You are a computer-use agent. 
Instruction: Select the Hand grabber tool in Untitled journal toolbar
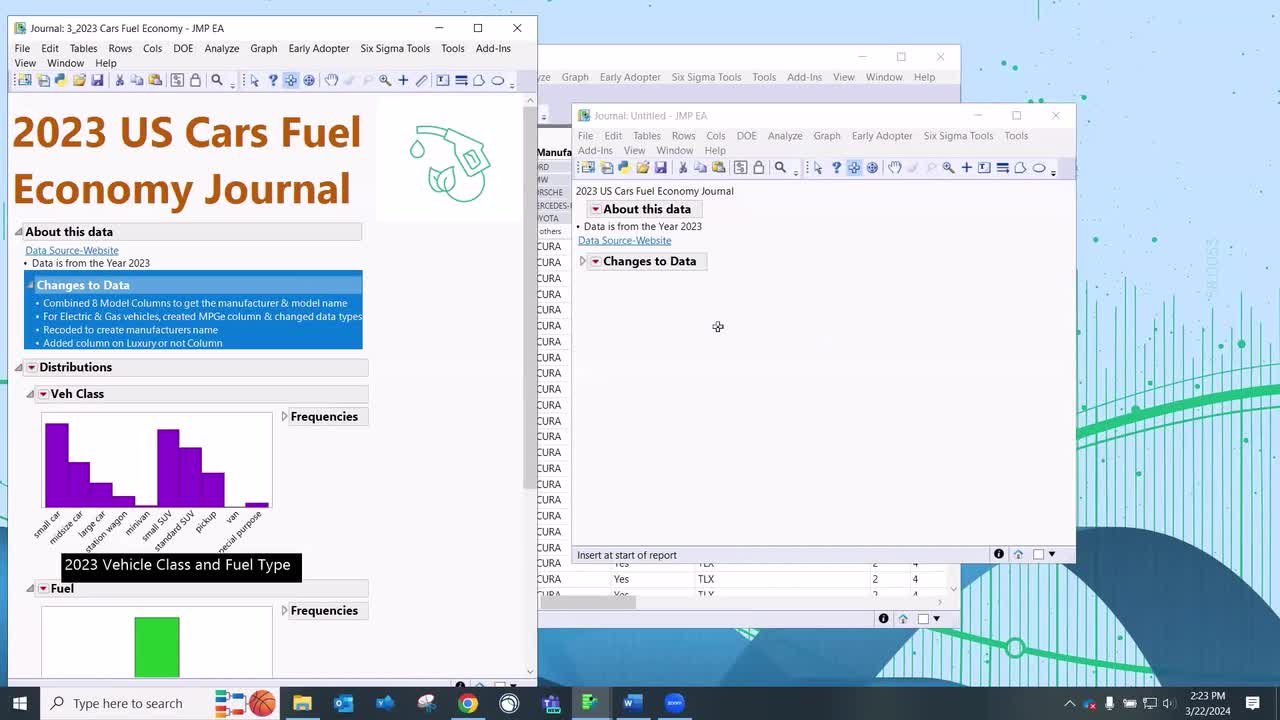(x=895, y=168)
